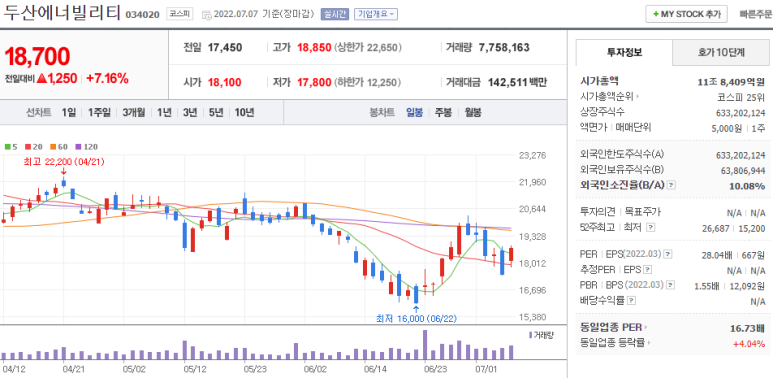Click the purple 120-day moving average legend swatch

click(77, 146)
